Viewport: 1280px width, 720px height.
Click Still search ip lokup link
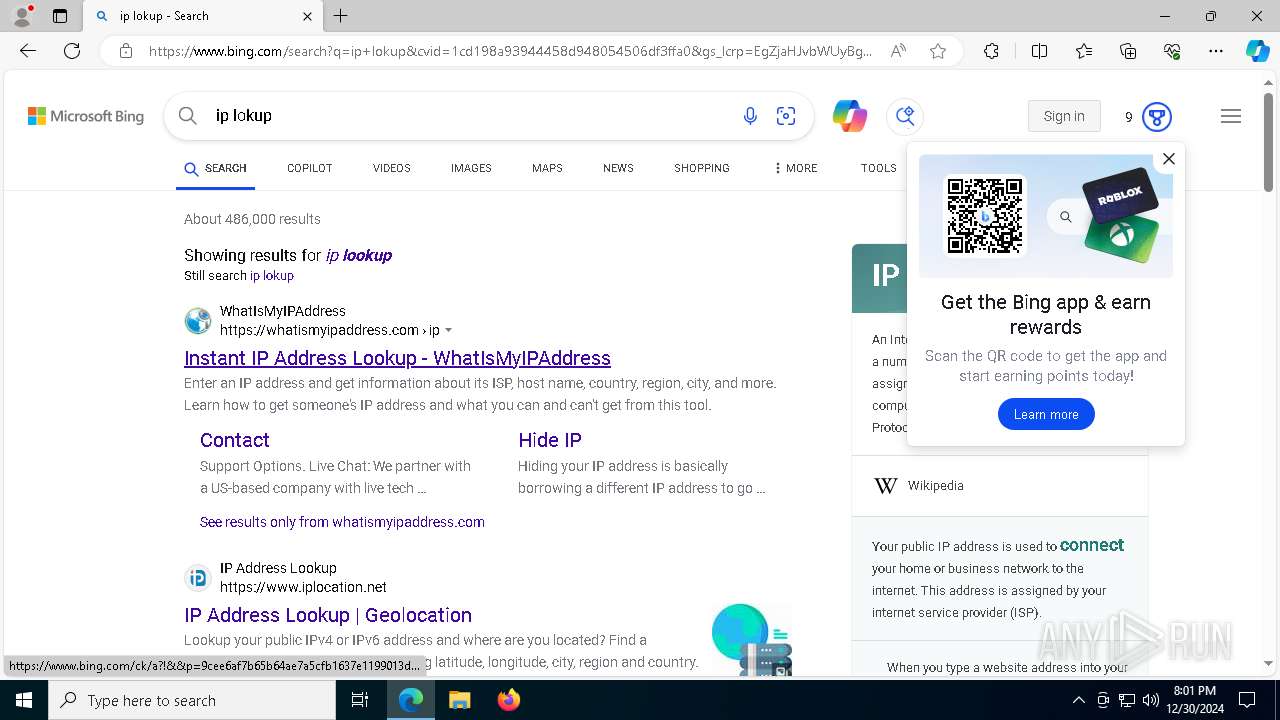tap(272, 276)
